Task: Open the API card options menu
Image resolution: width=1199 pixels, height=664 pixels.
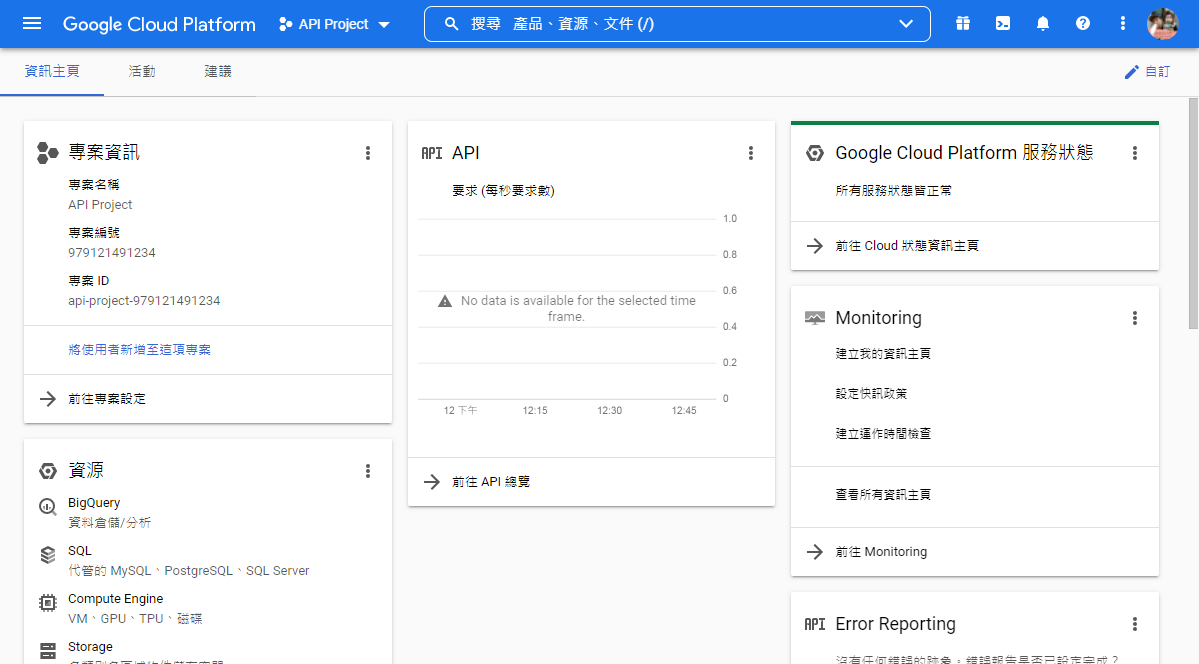Action: [751, 153]
